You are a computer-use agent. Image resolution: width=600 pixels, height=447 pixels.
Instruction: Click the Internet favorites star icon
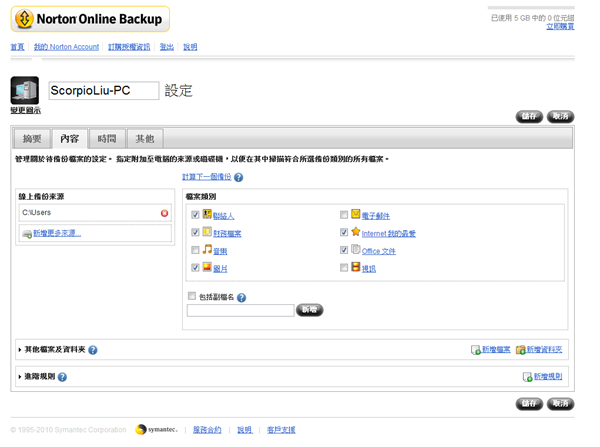point(356,232)
